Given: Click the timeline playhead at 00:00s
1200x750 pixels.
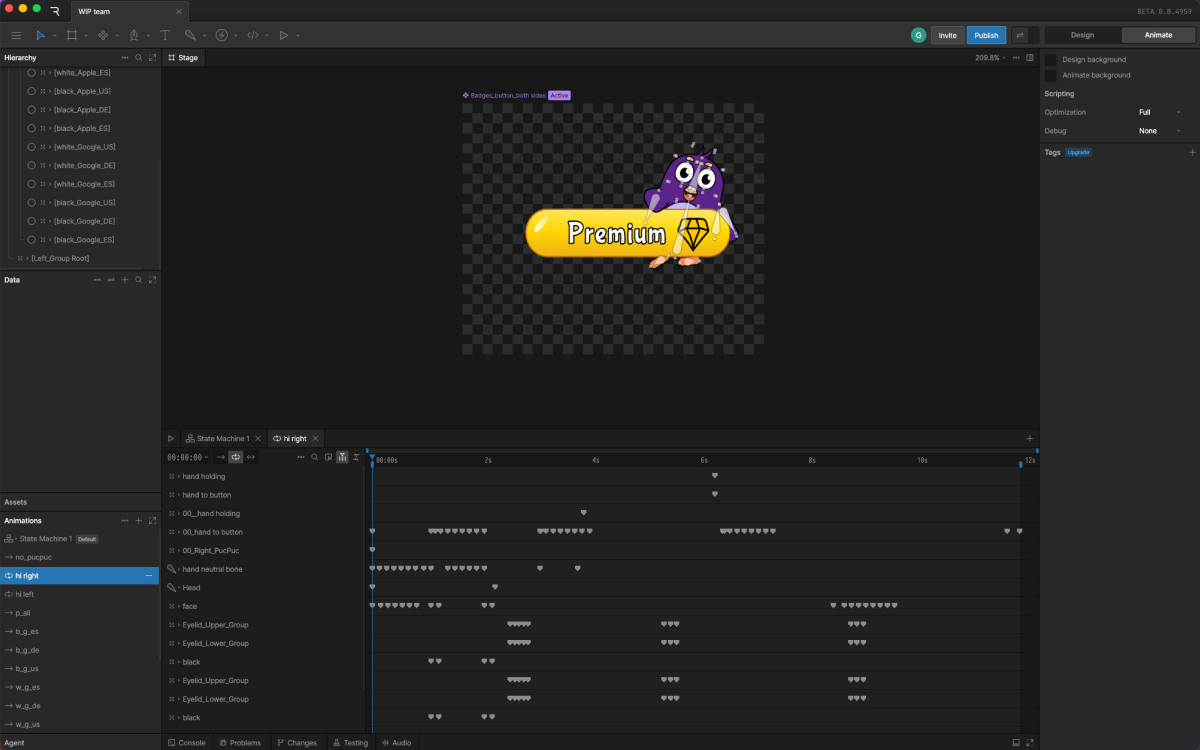Looking at the screenshot, I should [372, 459].
